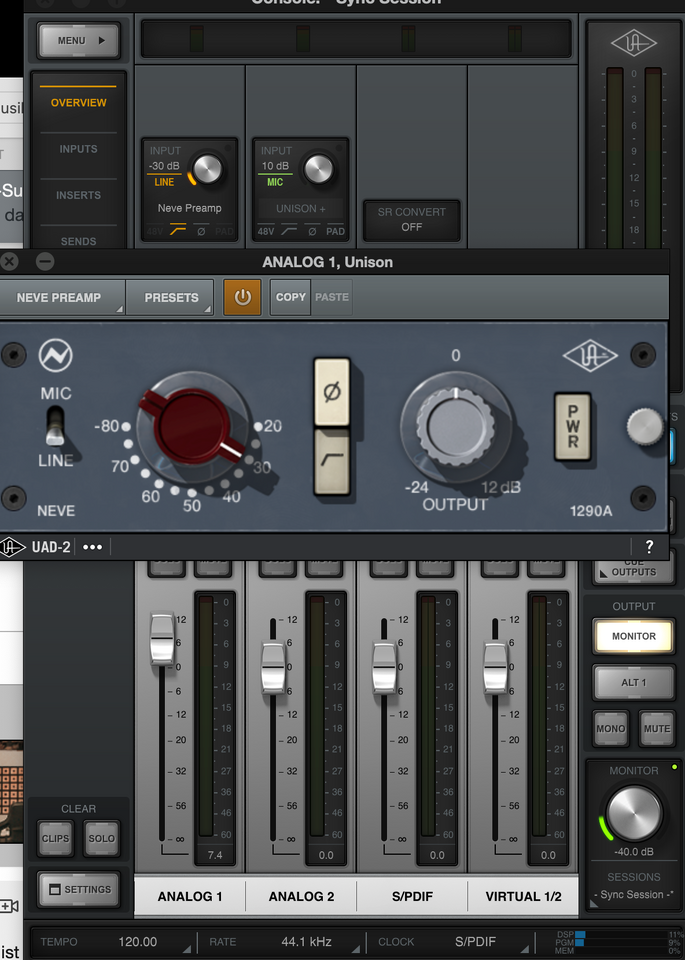Click Neve Preamp Unison slot
This screenshot has height=960, width=685.
(189, 208)
